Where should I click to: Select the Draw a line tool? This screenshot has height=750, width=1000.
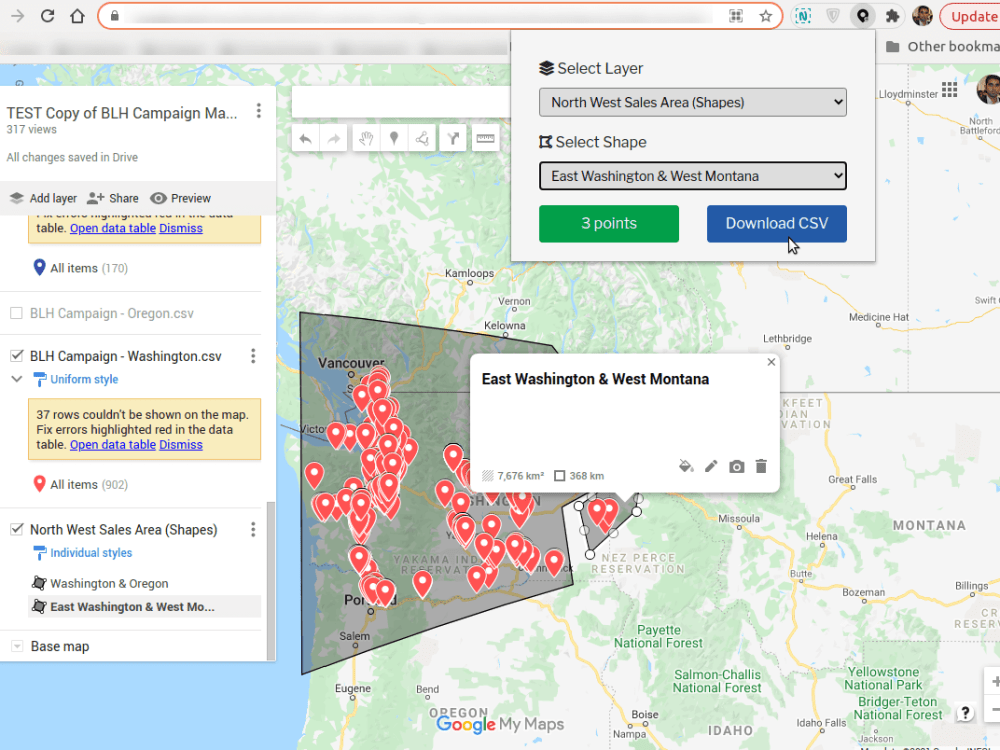422,137
